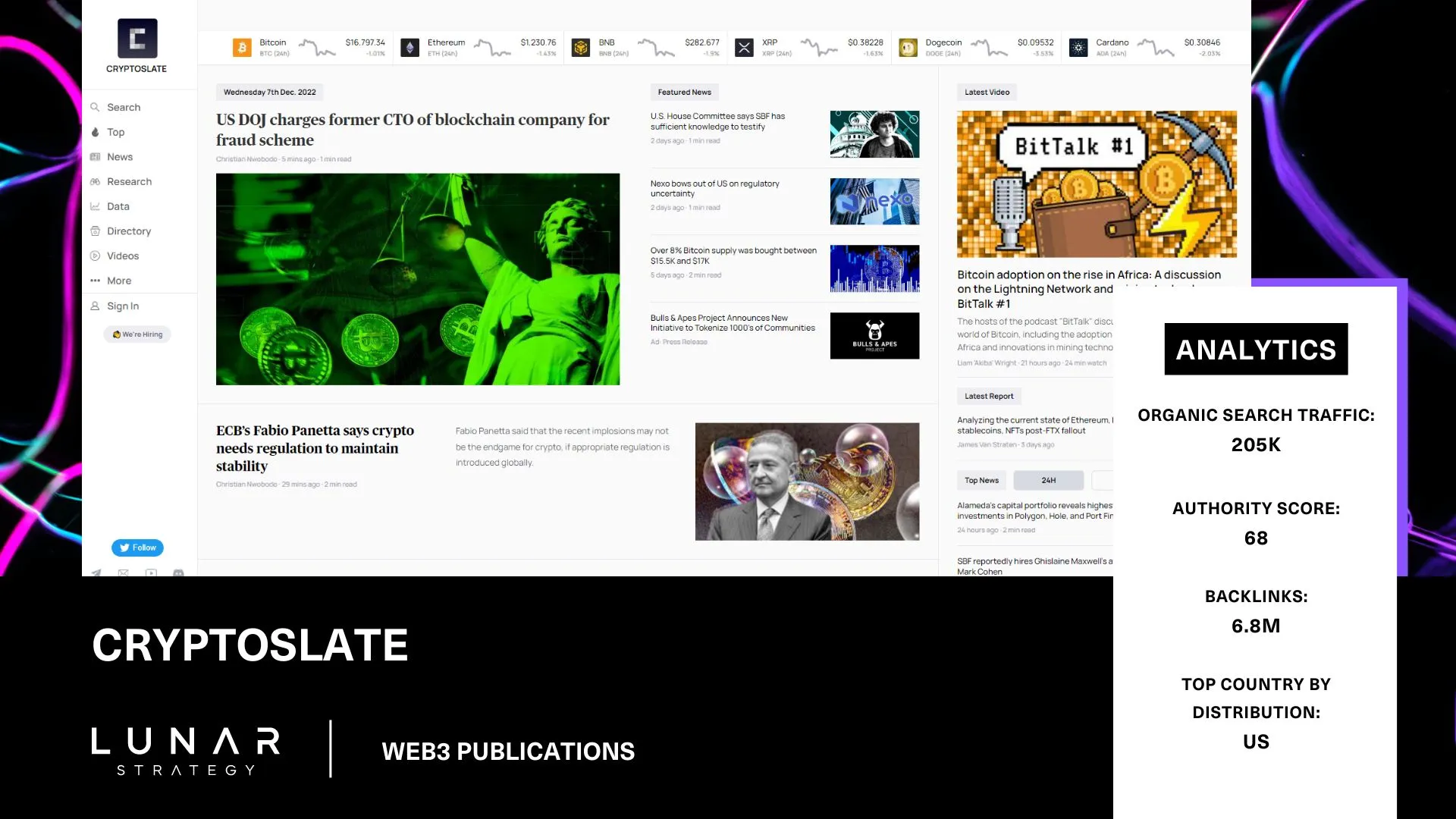
Task: Click the BNB coin ticker icon
Action: click(x=581, y=48)
